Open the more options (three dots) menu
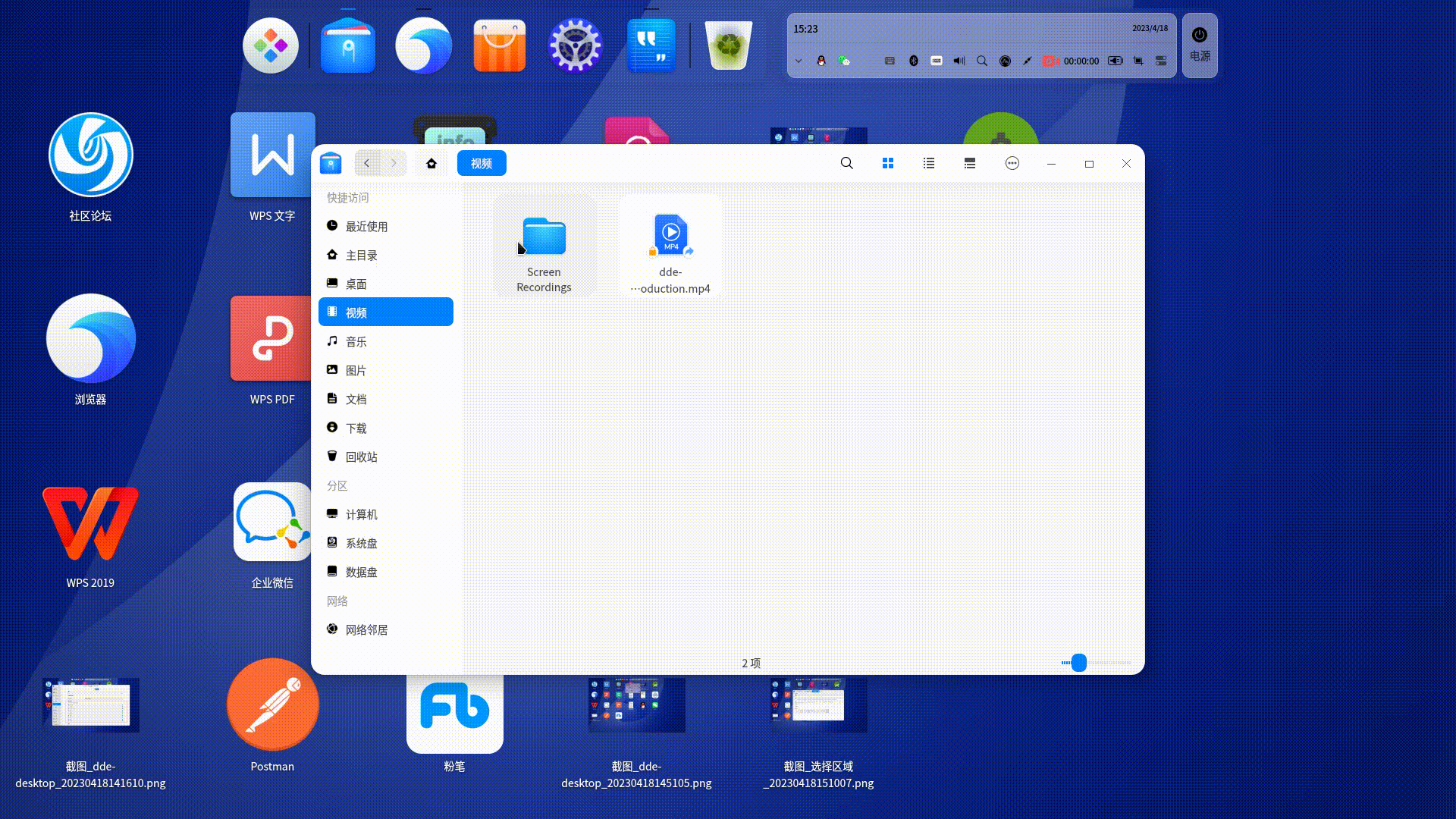 pos(1012,163)
